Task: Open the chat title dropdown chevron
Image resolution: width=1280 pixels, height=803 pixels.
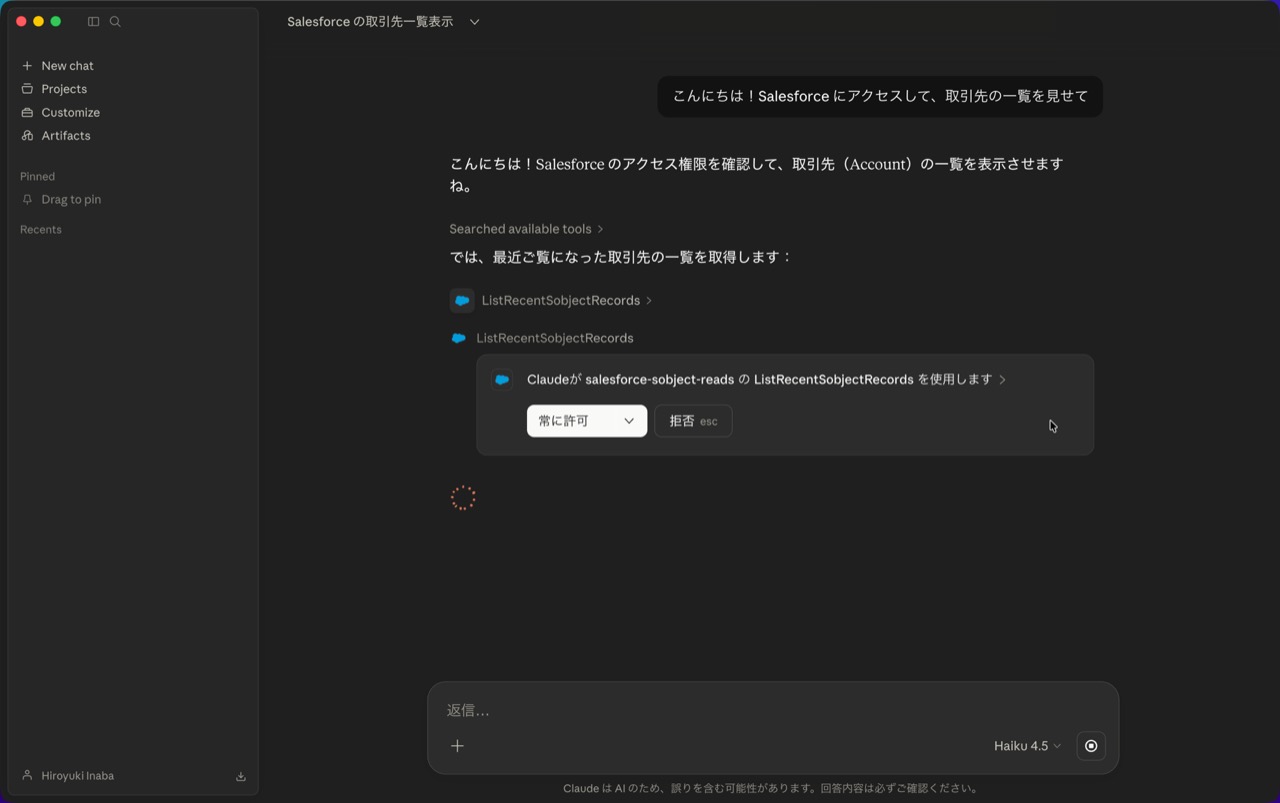Action: click(475, 22)
